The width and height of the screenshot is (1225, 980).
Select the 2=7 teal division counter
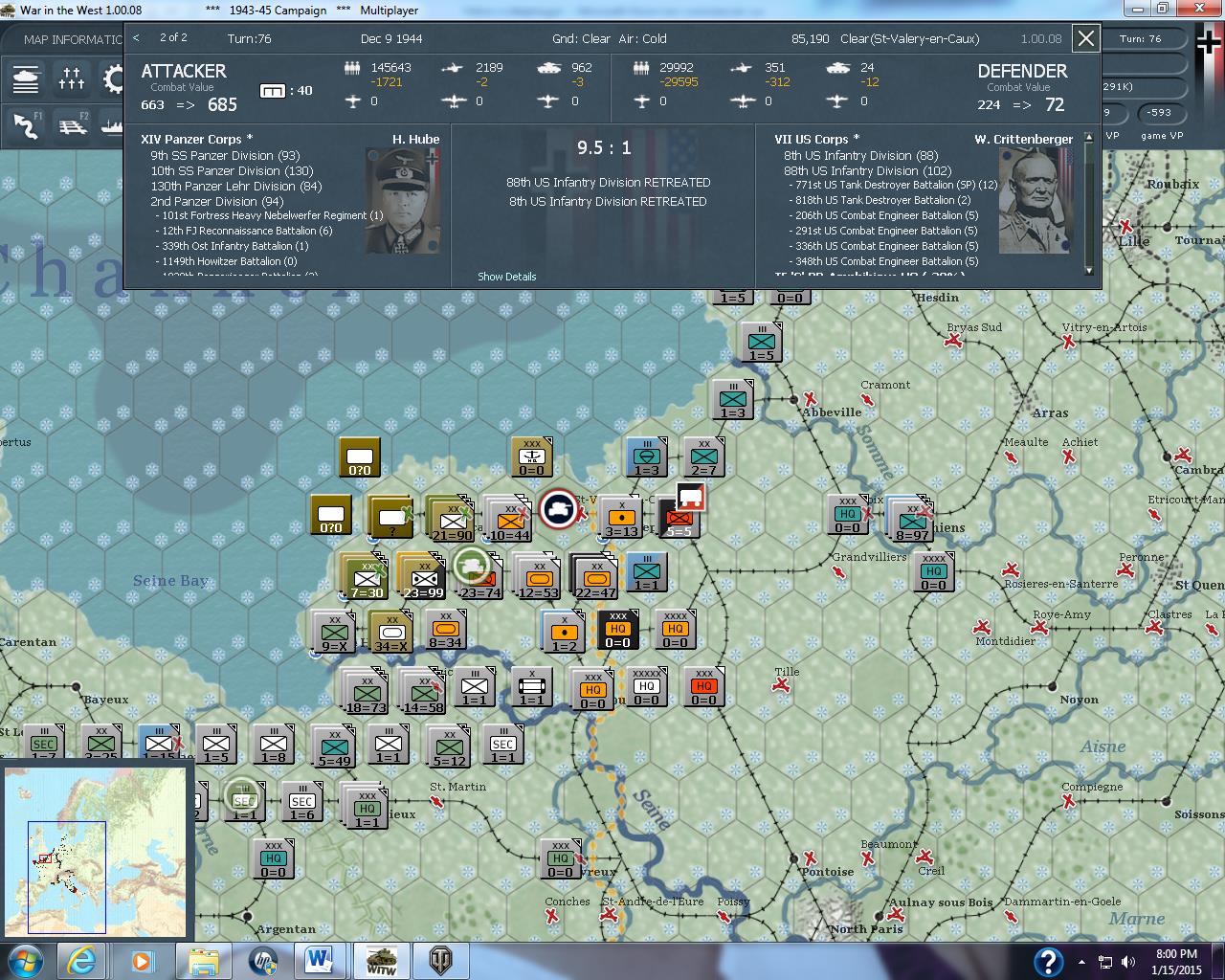pyautogui.click(x=703, y=458)
